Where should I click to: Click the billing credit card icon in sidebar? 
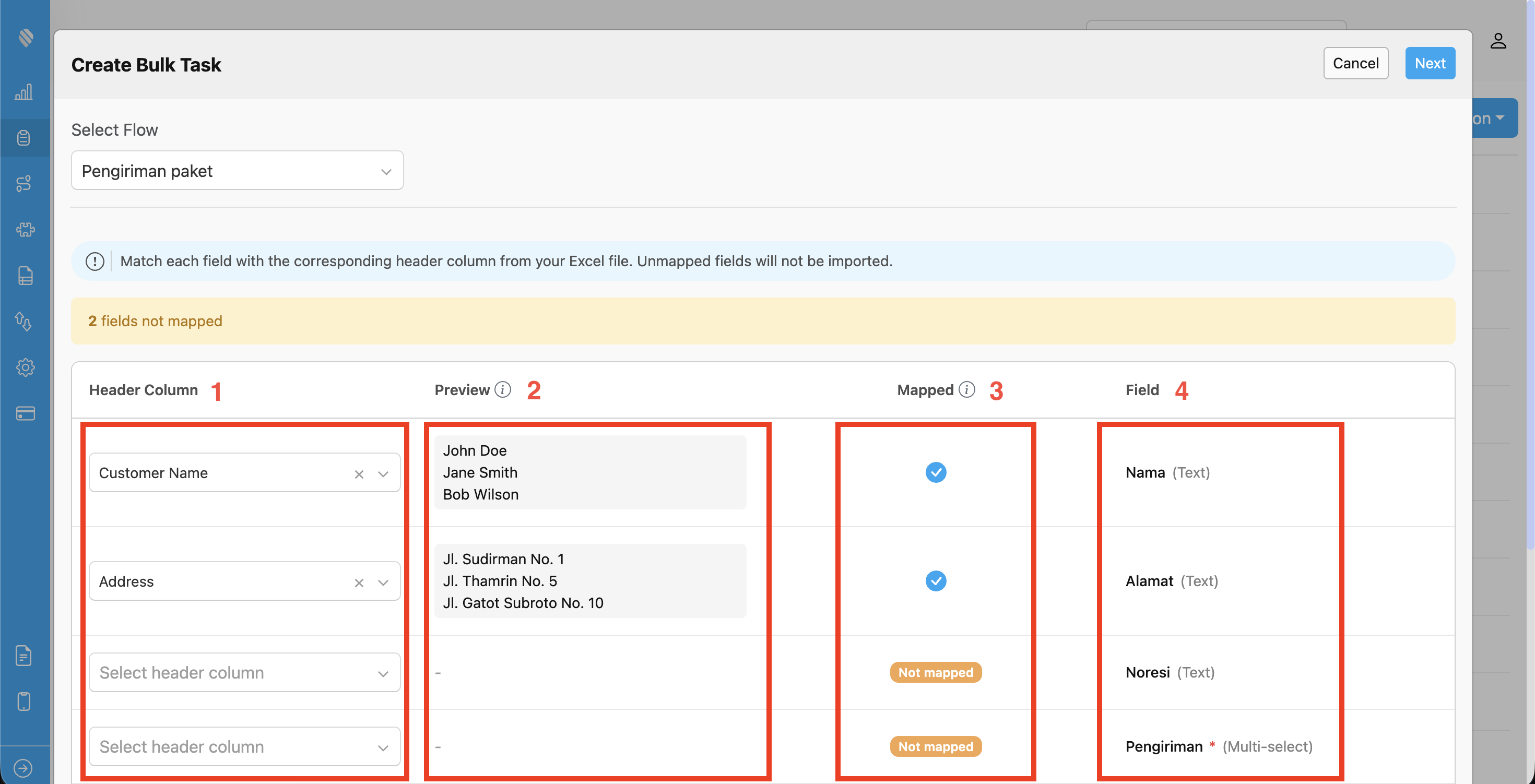point(25,413)
